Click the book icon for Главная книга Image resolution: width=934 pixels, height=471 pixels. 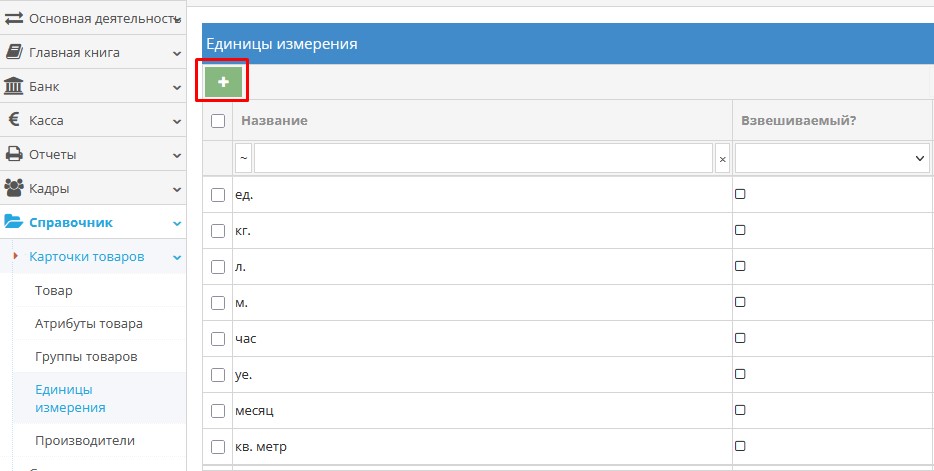(14, 53)
